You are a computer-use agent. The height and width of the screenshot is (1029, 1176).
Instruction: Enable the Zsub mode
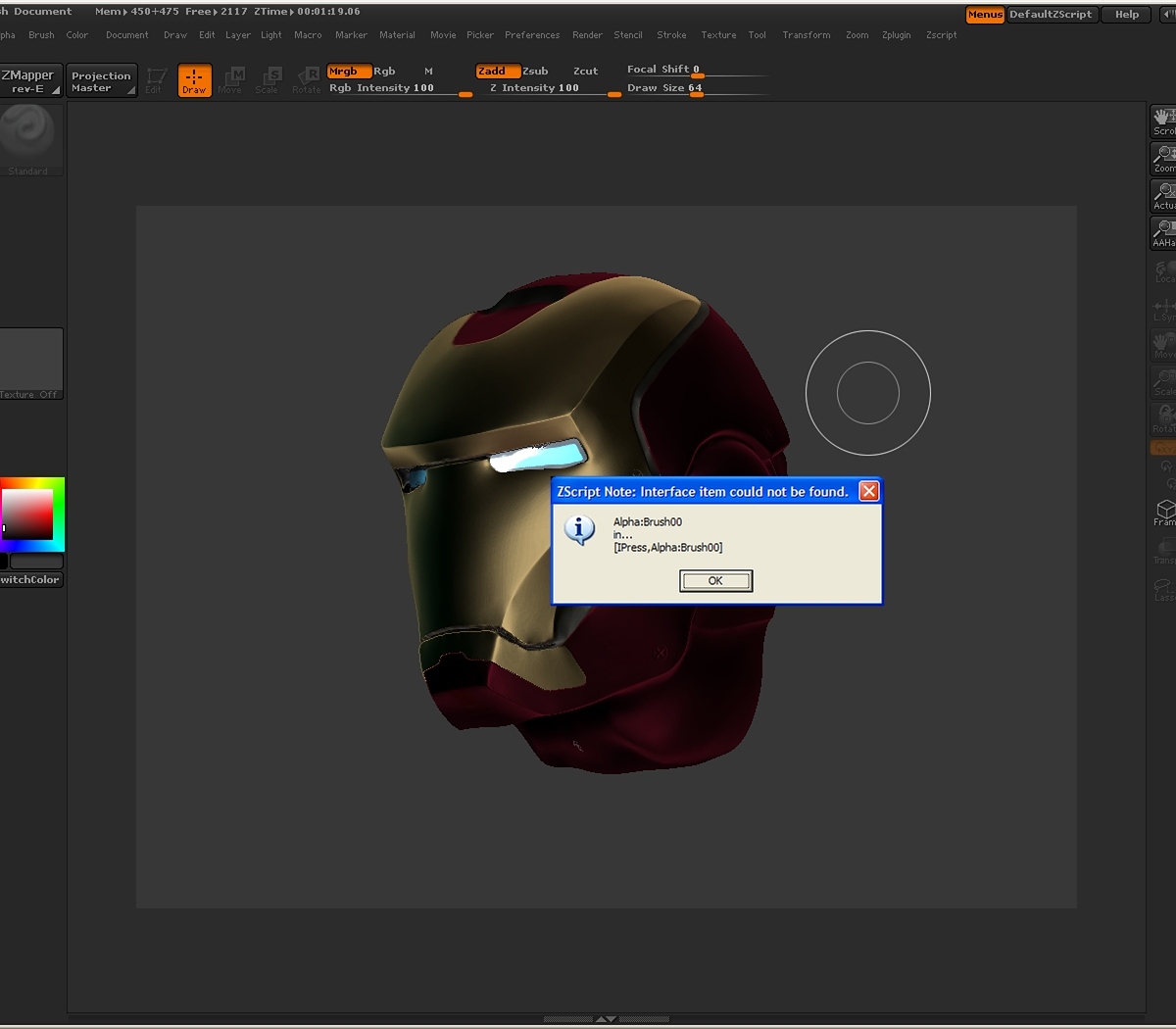click(x=535, y=71)
